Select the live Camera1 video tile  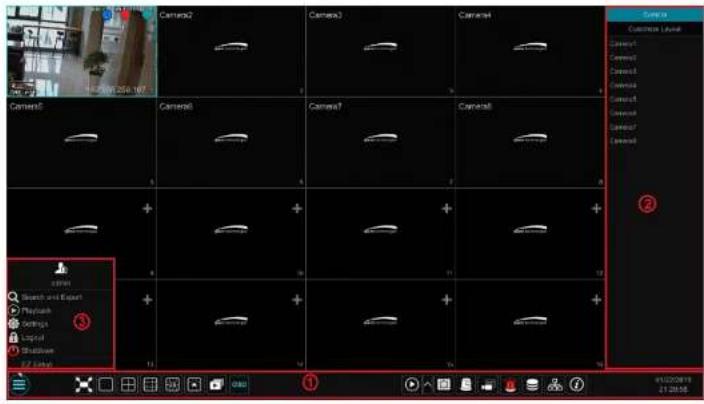click(82, 51)
